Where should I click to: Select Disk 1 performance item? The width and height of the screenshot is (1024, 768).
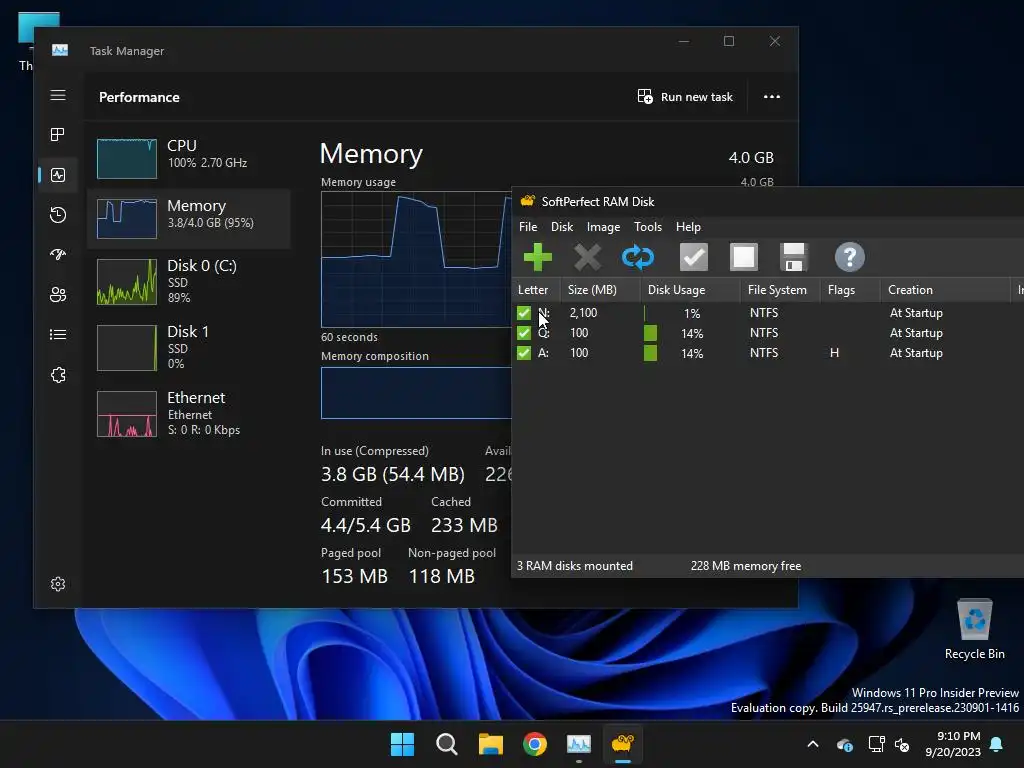point(189,347)
